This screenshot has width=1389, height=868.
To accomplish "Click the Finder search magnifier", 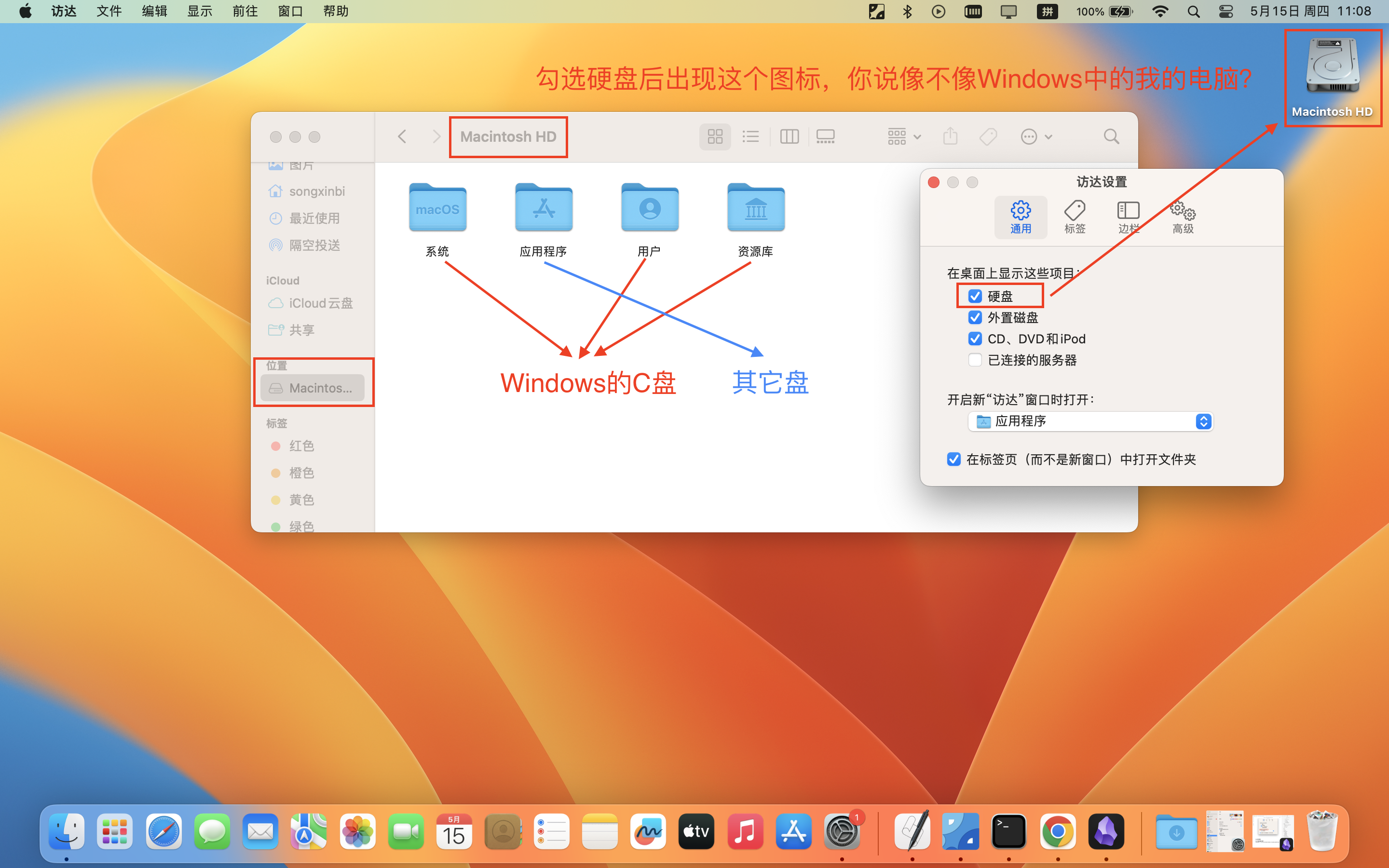I will point(1111,136).
